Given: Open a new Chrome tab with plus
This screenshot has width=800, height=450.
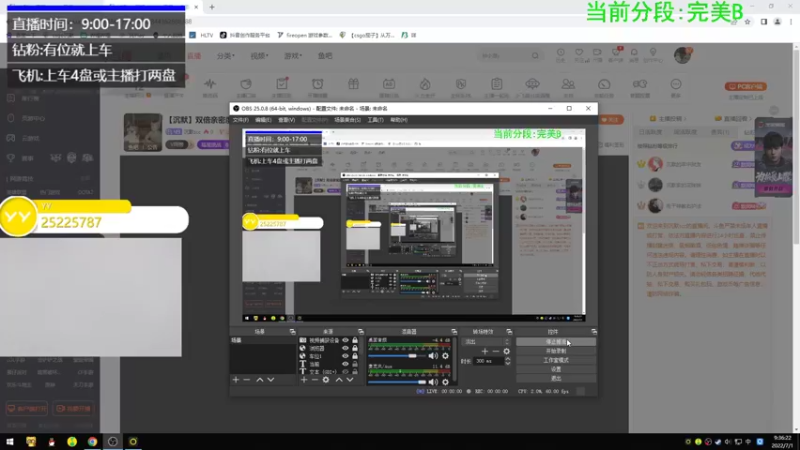Looking at the screenshot, I should tap(212, 7).
